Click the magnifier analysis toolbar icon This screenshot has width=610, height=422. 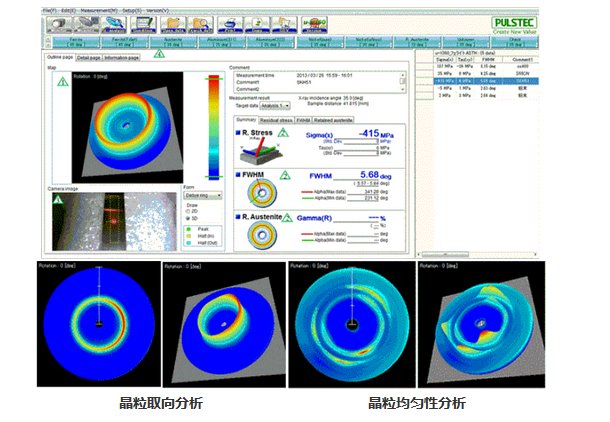tap(114, 25)
